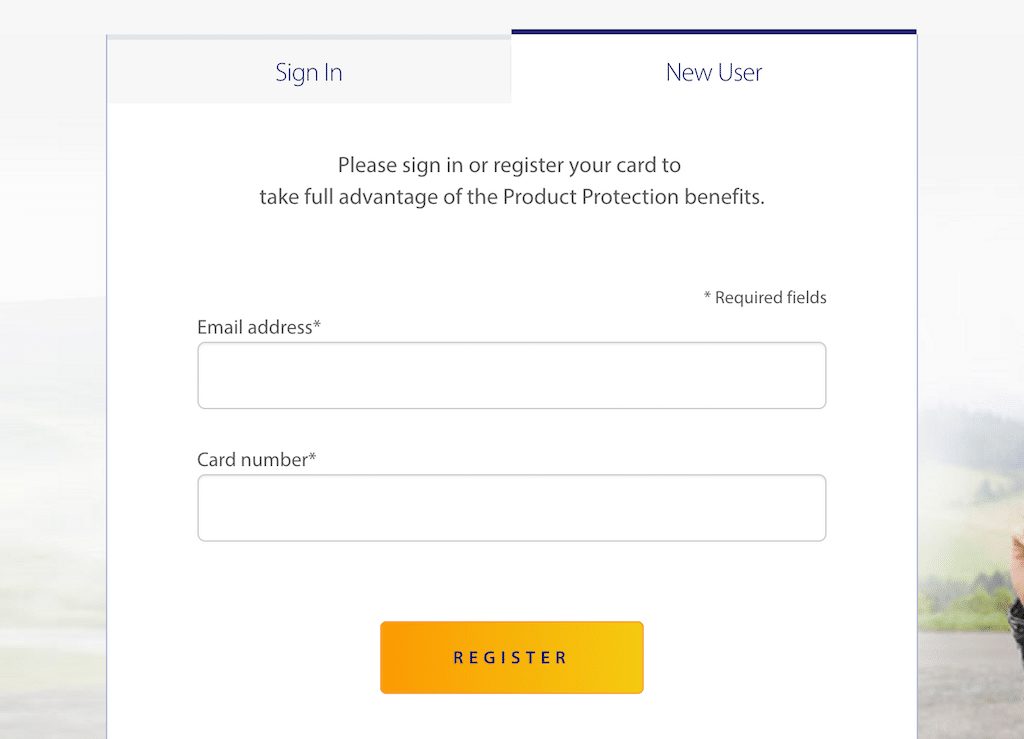Select the New User tab
The height and width of the screenshot is (739, 1024).
[x=714, y=72]
